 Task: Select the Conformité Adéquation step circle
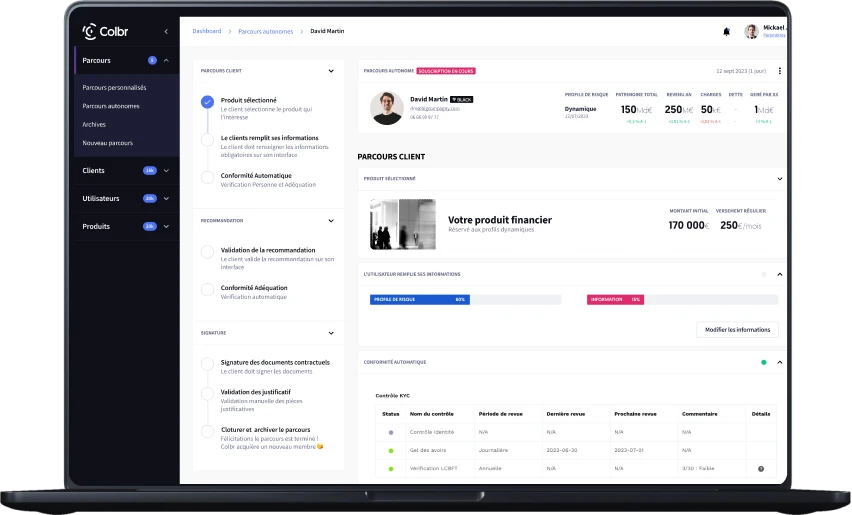(x=207, y=289)
